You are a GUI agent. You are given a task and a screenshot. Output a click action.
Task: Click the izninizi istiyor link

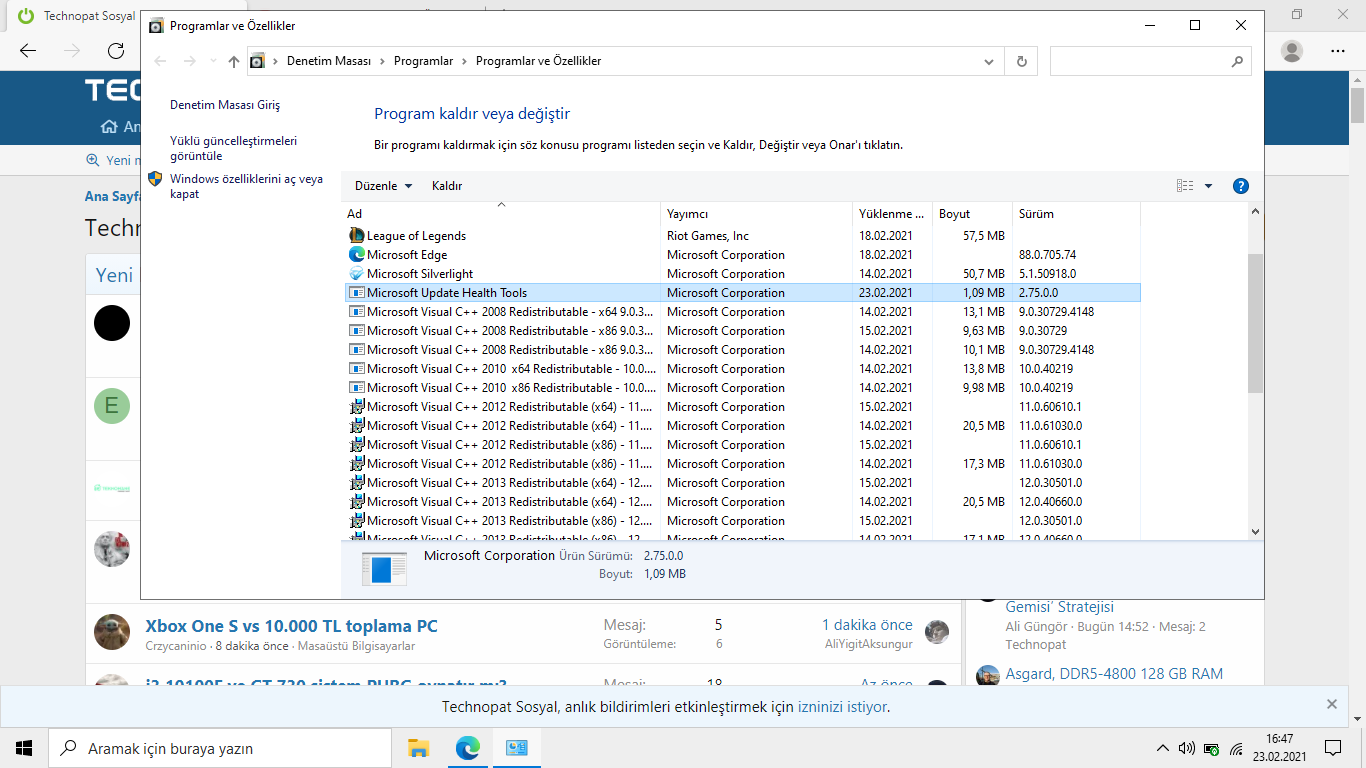[842, 707]
